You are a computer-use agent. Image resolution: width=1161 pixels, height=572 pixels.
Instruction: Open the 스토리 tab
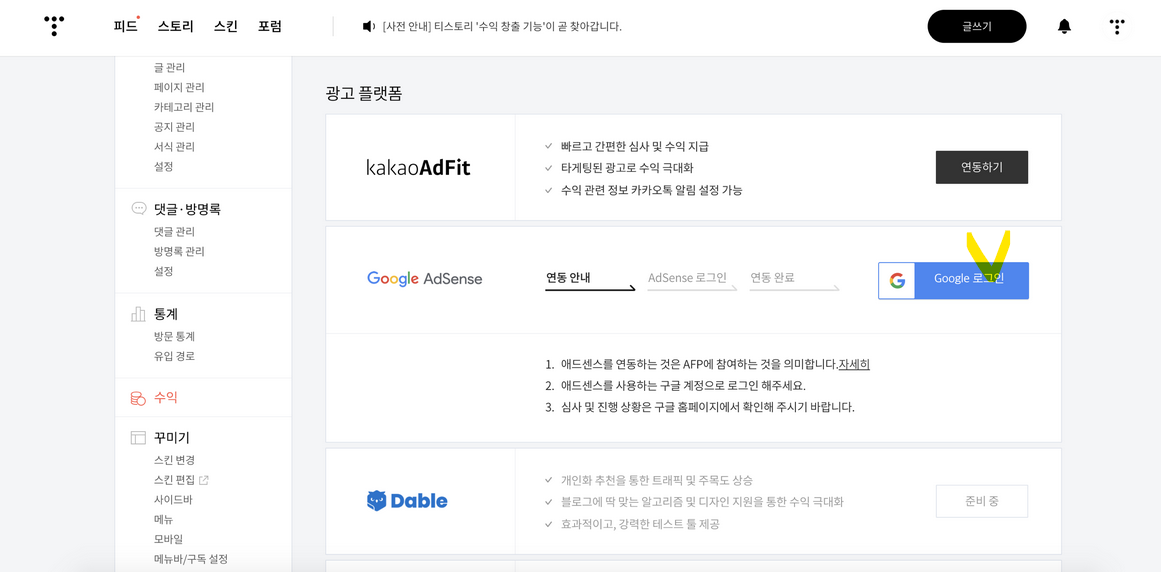(175, 27)
